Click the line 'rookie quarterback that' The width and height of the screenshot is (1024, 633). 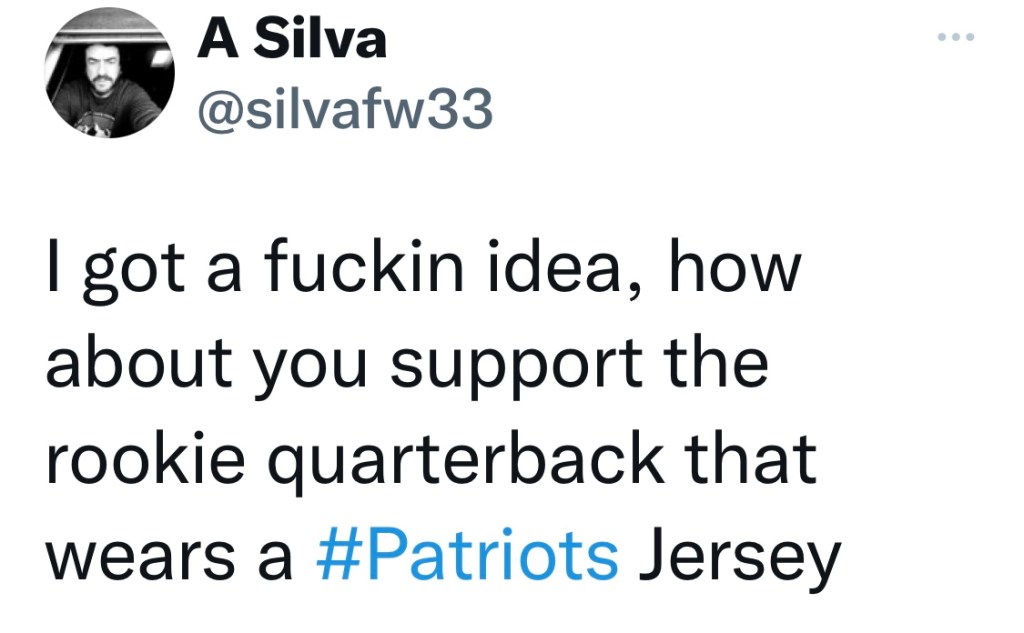coord(431,461)
